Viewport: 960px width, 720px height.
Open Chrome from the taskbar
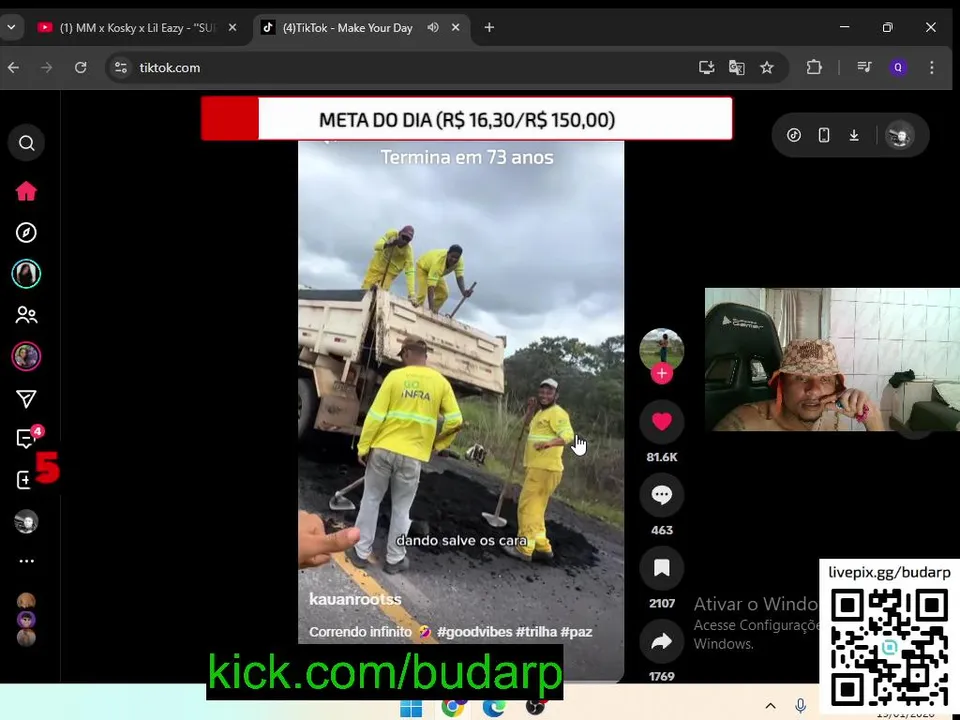click(453, 708)
